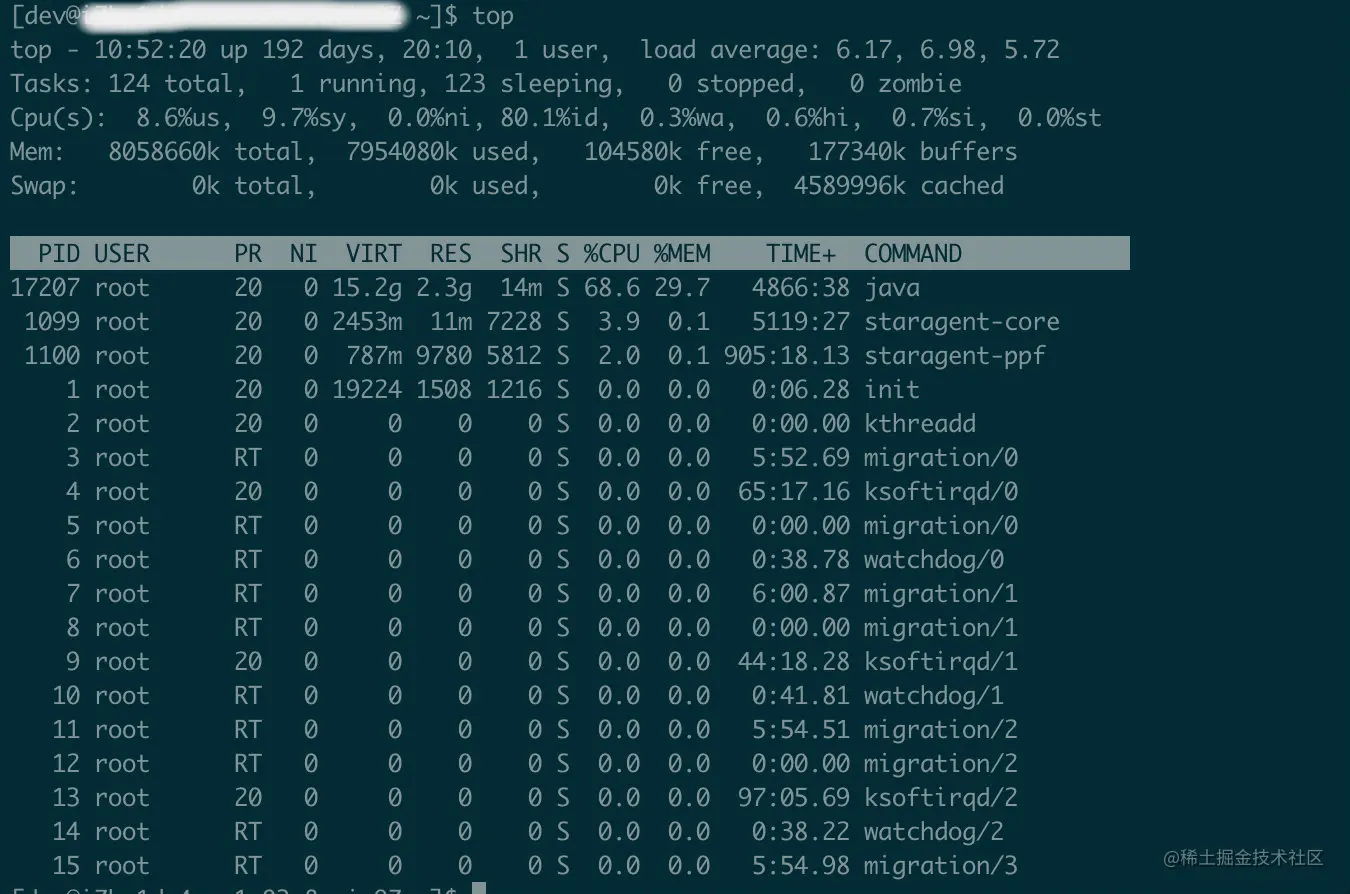Viewport: 1350px width, 894px height.
Task: Click the 15.2g virtual memory value
Action: (367, 288)
